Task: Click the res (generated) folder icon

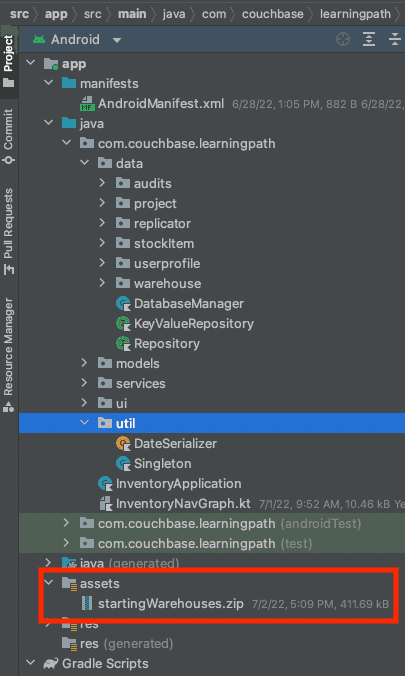Action: pos(69,643)
